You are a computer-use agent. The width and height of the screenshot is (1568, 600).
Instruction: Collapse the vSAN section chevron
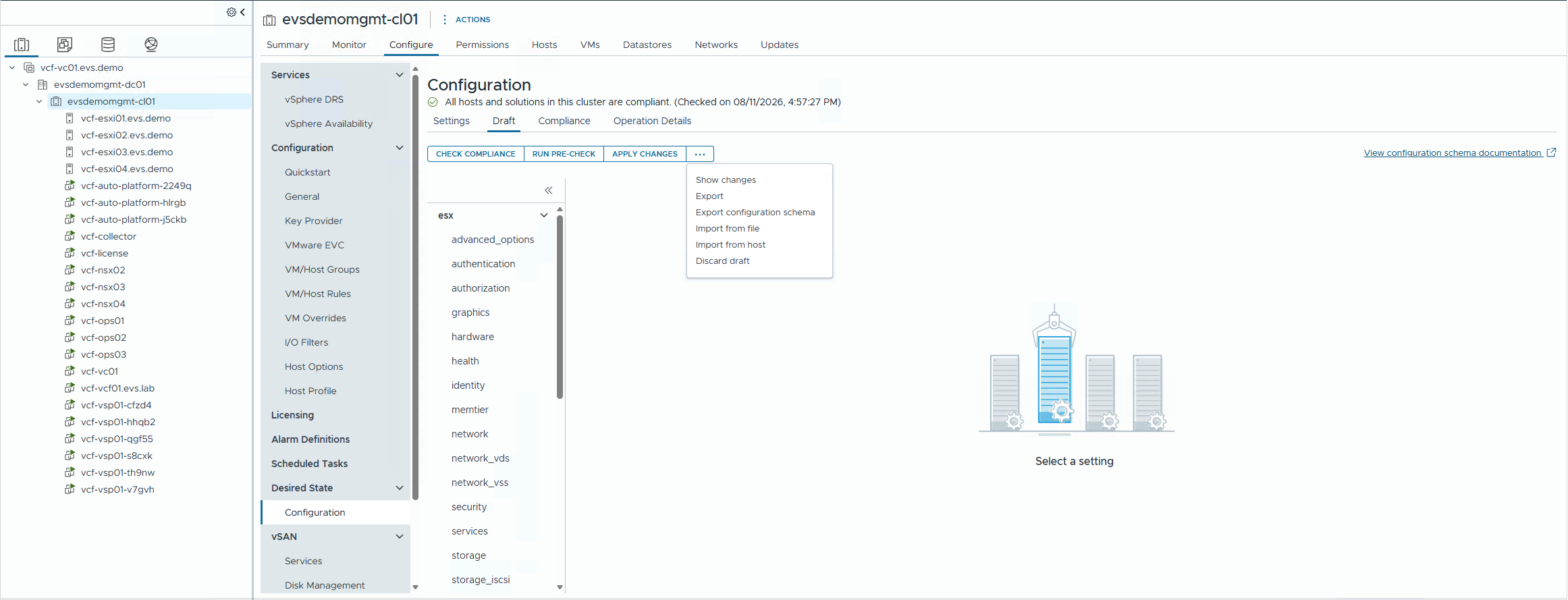pos(400,537)
